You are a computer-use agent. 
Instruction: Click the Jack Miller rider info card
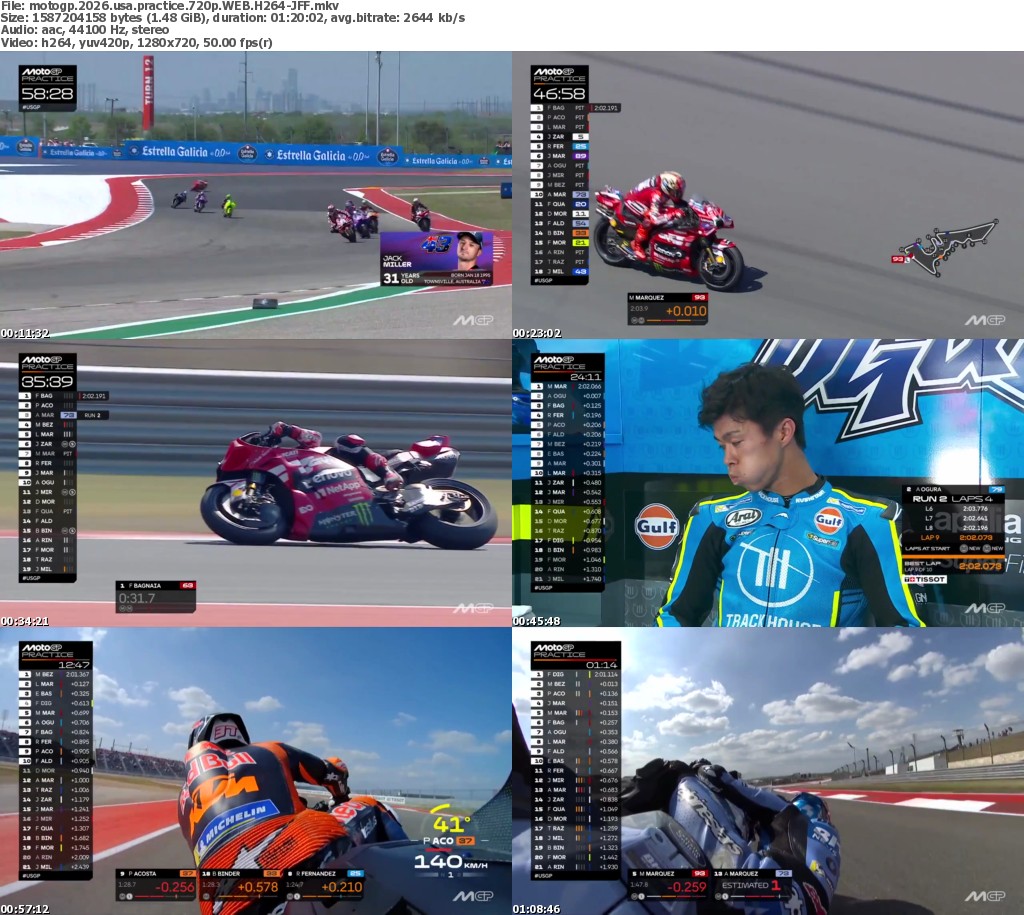click(x=436, y=258)
